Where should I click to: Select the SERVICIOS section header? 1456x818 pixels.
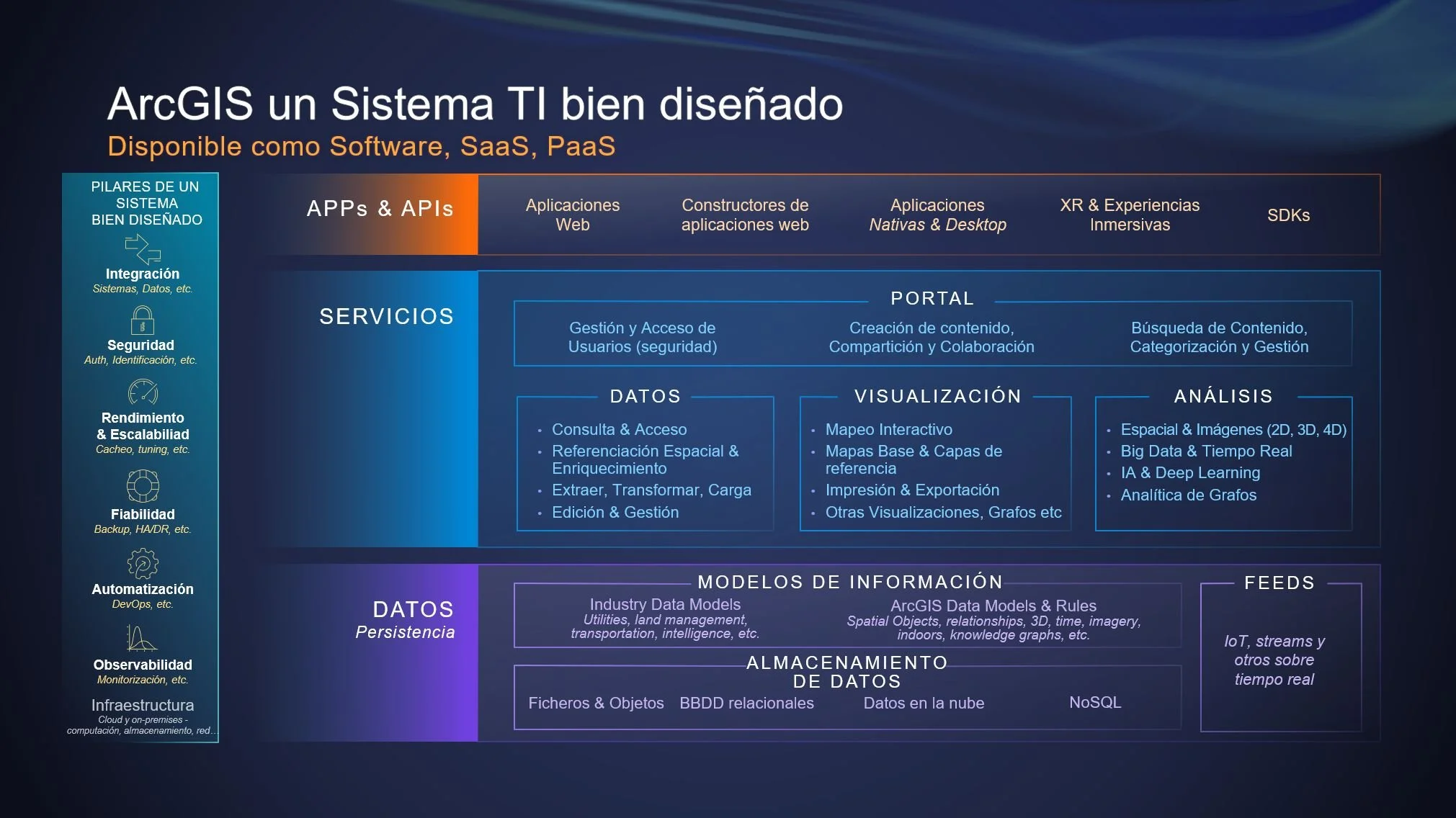[386, 316]
